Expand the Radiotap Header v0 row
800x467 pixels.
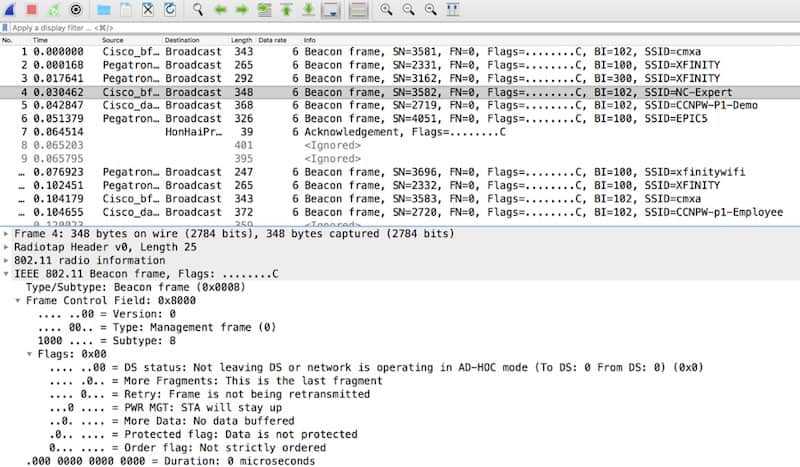(x=6, y=247)
